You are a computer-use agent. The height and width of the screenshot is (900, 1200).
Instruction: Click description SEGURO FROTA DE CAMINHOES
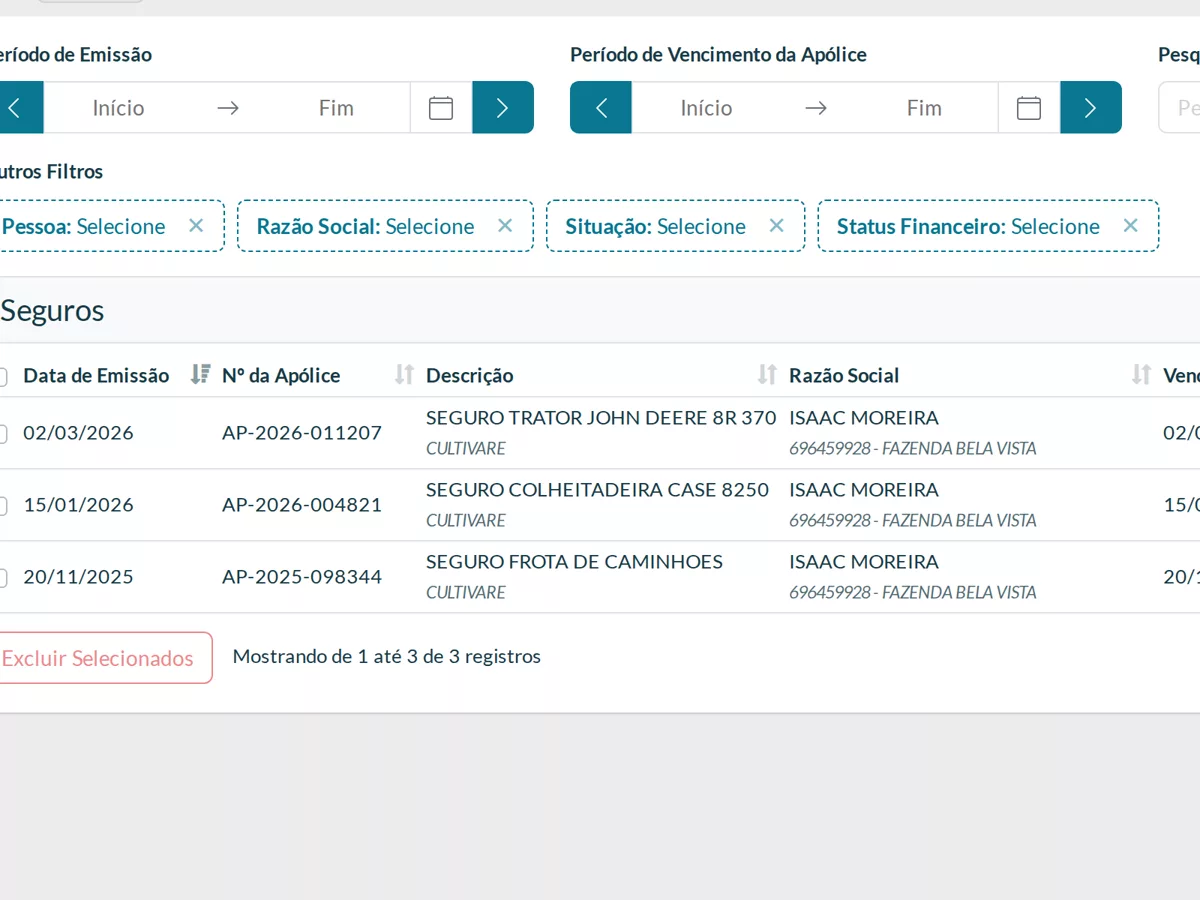pos(574,562)
